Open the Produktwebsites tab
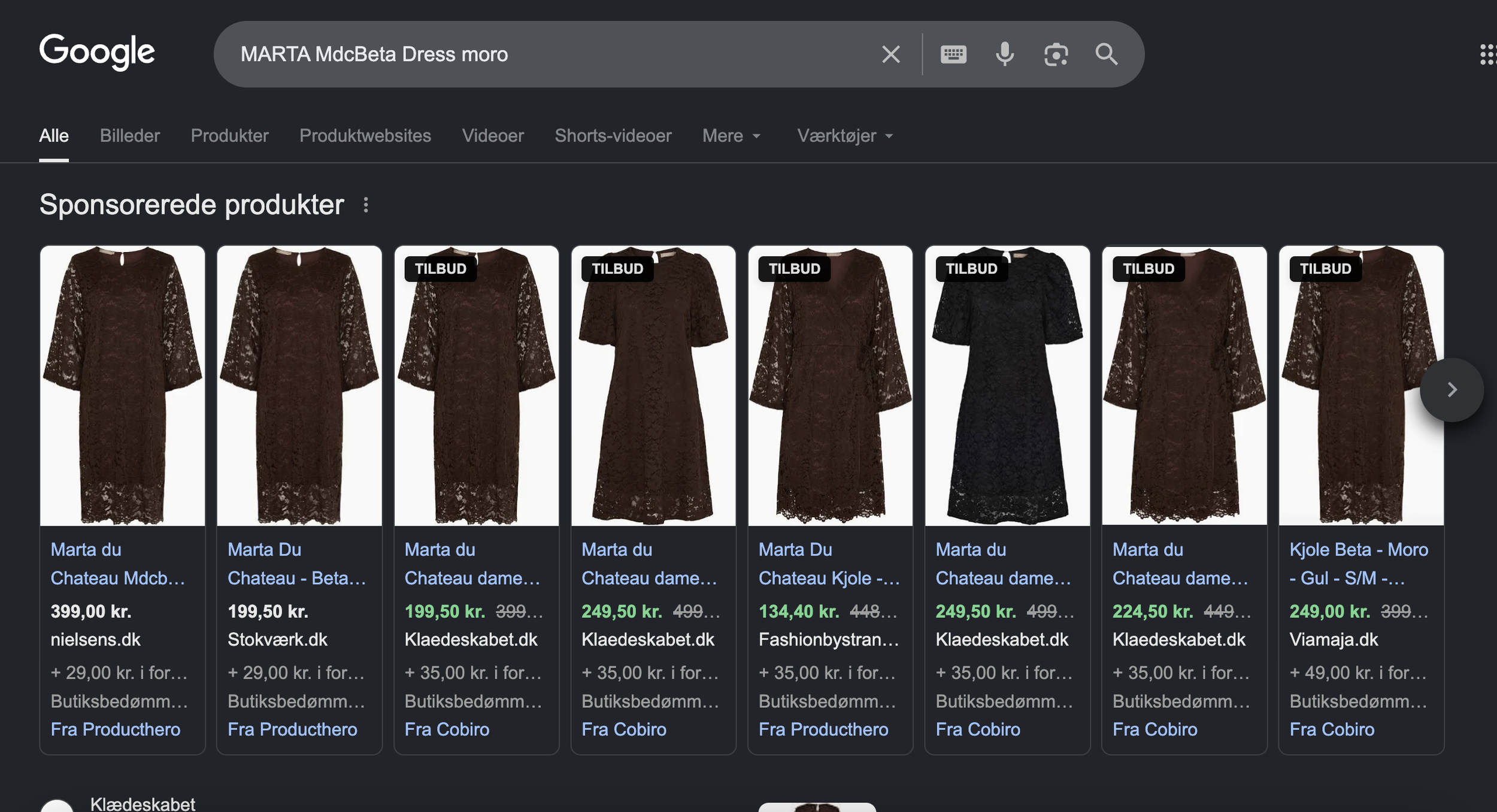This screenshot has height=812, width=1497. pyautogui.click(x=365, y=136)
